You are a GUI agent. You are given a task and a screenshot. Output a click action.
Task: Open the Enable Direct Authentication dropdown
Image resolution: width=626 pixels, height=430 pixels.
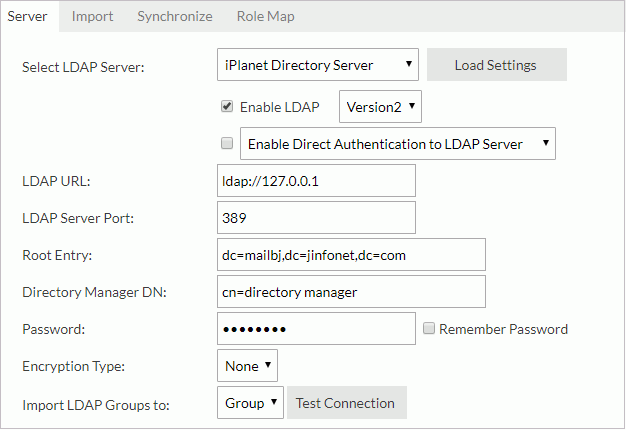click(x=398, y=143)
